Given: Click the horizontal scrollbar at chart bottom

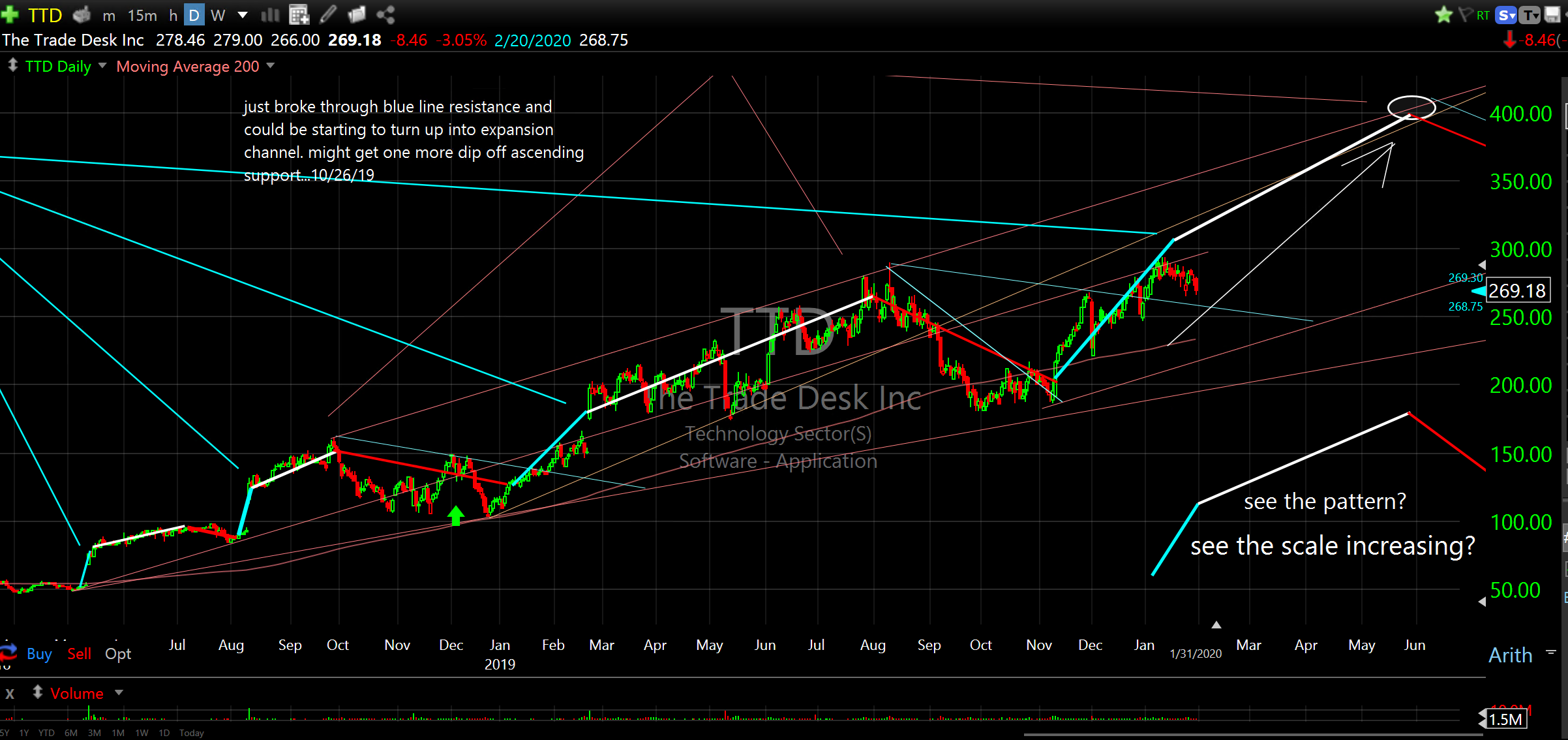Looking at the screenshot, I should tap(1252, 735).
